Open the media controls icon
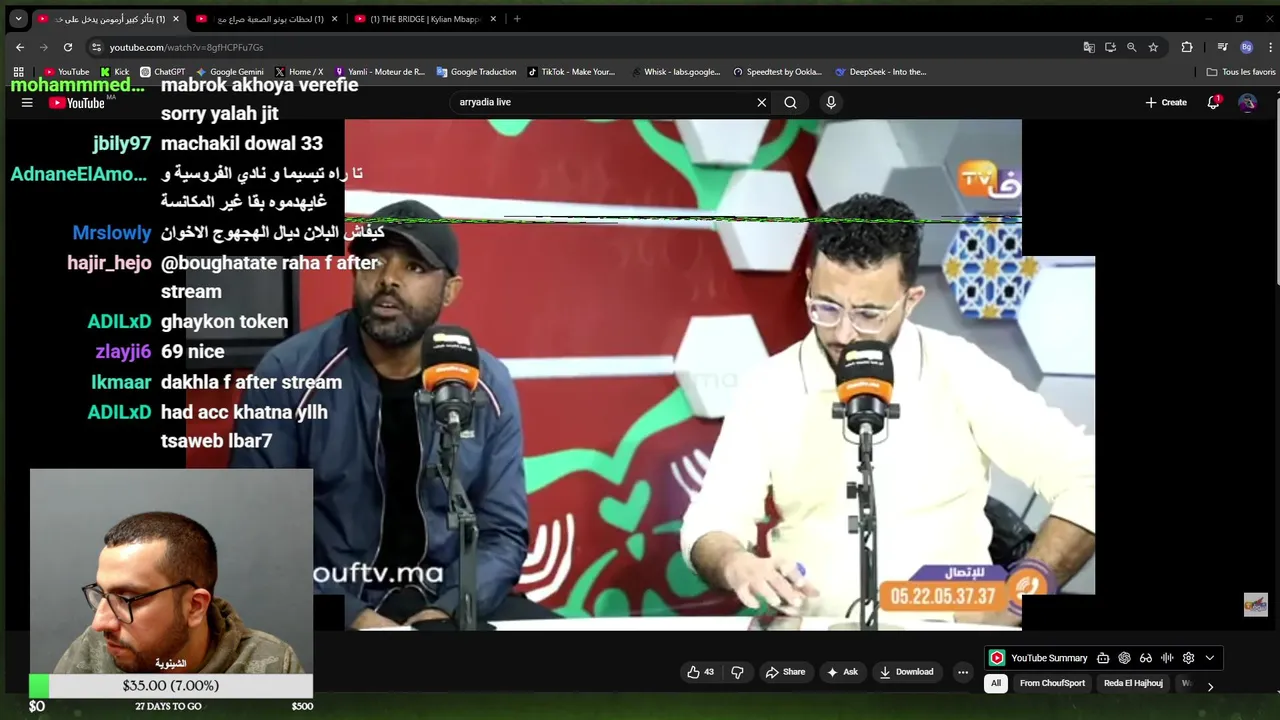Screen dimensions: 1280x720 pos(1222,47)
